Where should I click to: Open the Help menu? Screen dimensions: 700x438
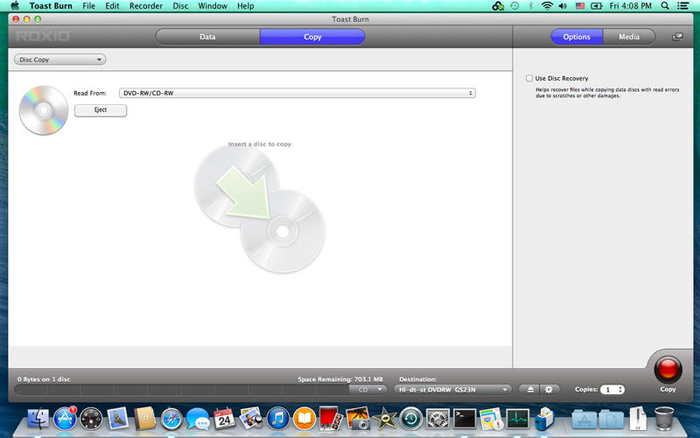[x=246, y=6]
